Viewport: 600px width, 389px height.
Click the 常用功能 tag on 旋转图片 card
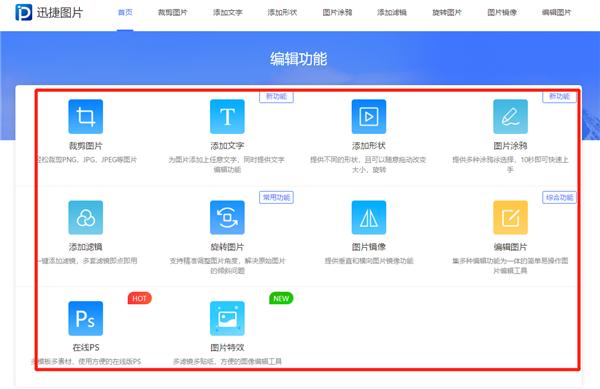click(x=276, y=197)
